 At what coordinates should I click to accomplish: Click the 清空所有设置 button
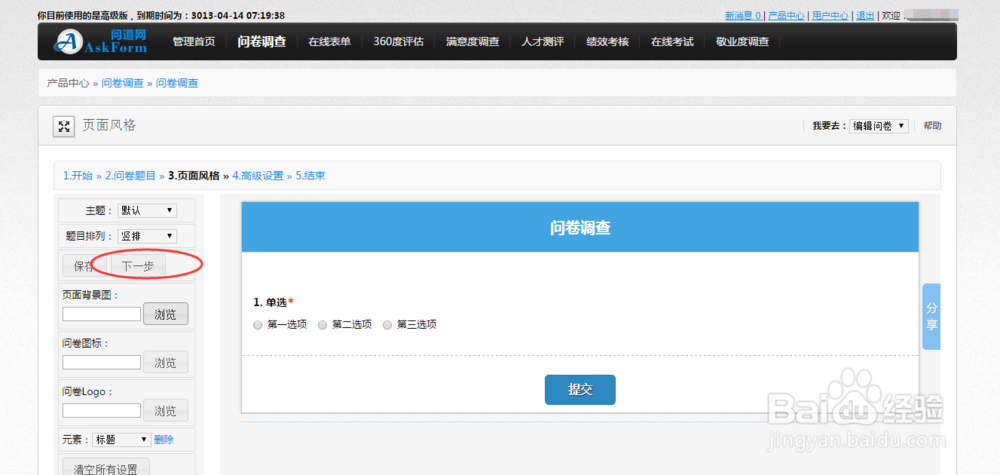(x=106, y=469)
